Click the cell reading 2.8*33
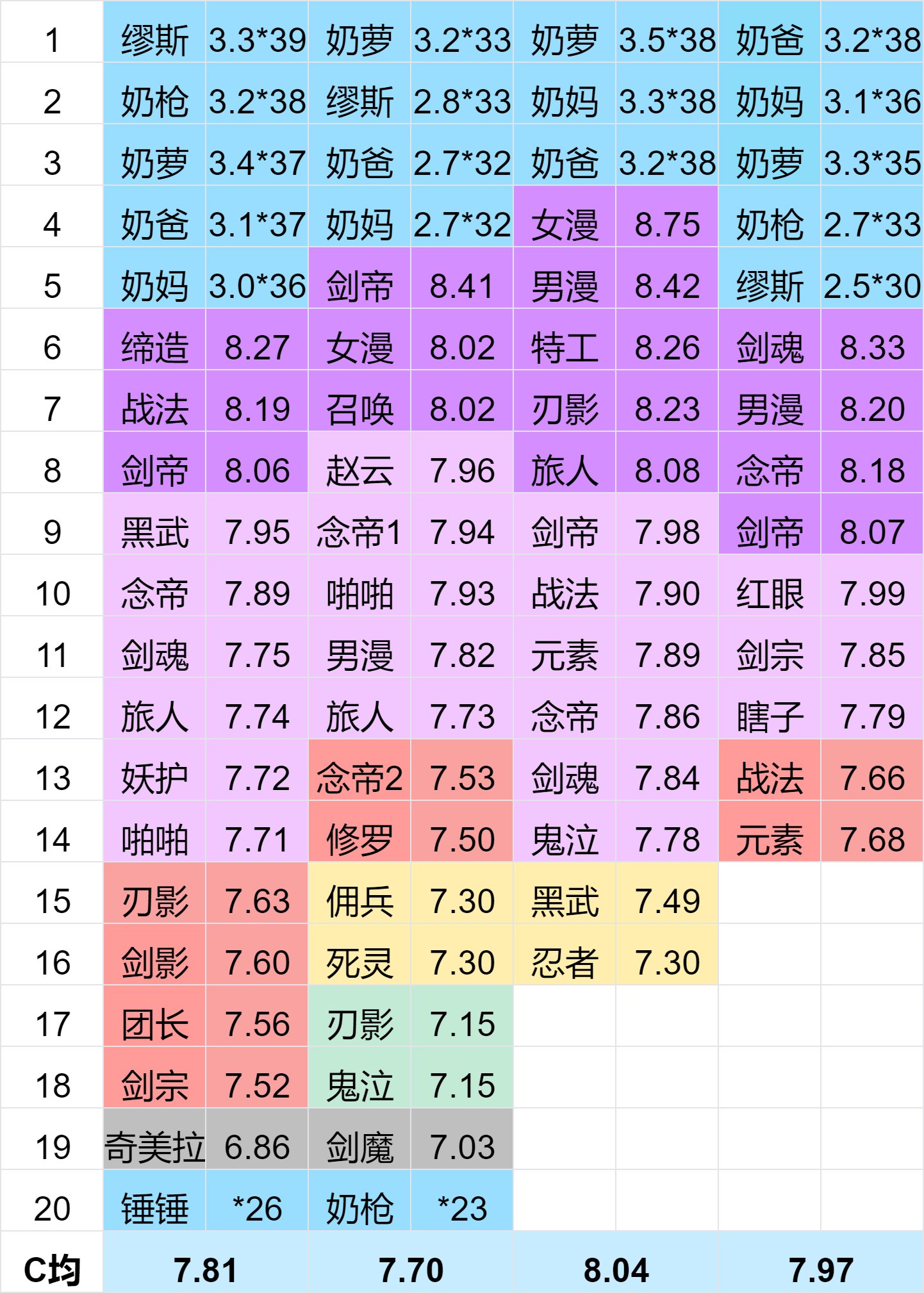Viewport: 924px width, 1293px height. (x=462, y=94)
